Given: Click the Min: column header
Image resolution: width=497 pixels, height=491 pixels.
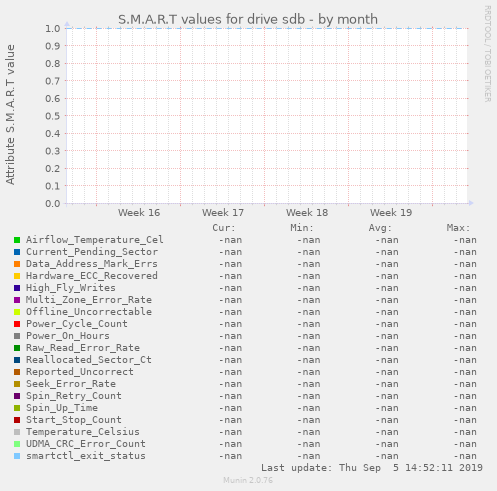Looking at the screenshot, I should click(x=302, y=228).
